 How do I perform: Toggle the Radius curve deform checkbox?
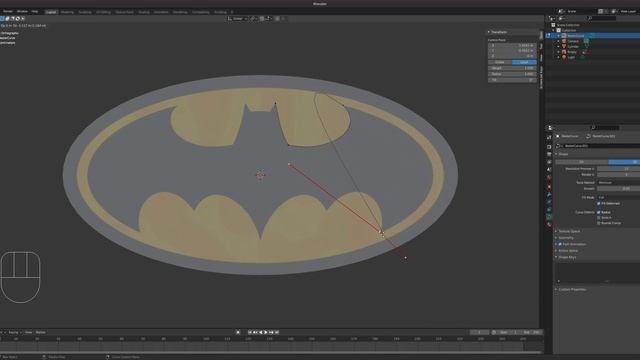(599, 212)
